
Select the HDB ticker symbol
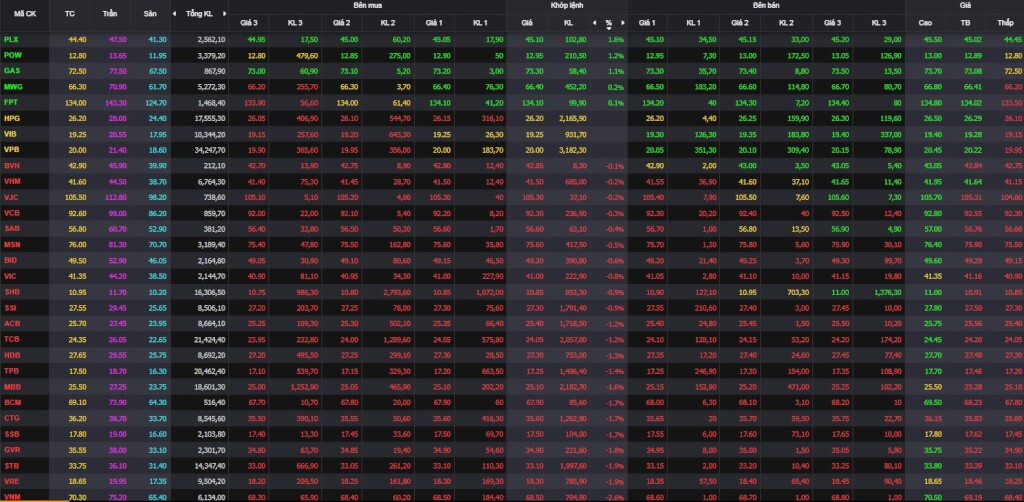(11, 355)
